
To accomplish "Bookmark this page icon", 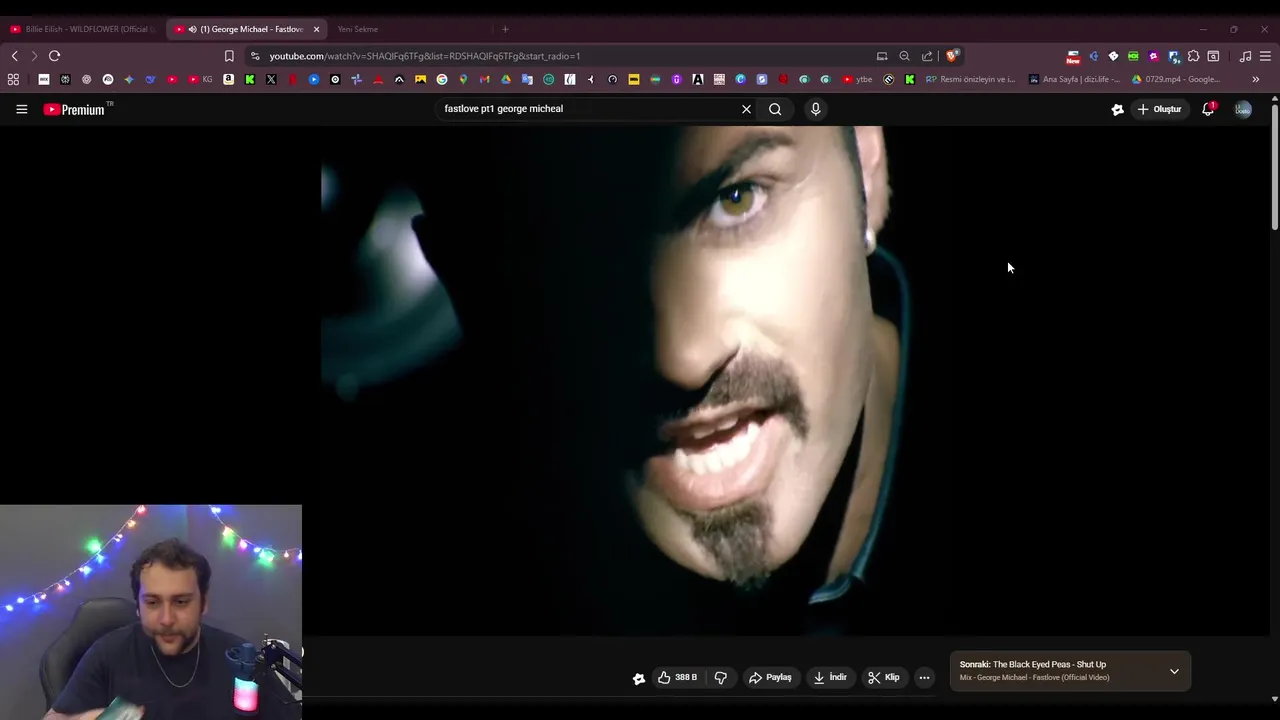I will point(229,56).
